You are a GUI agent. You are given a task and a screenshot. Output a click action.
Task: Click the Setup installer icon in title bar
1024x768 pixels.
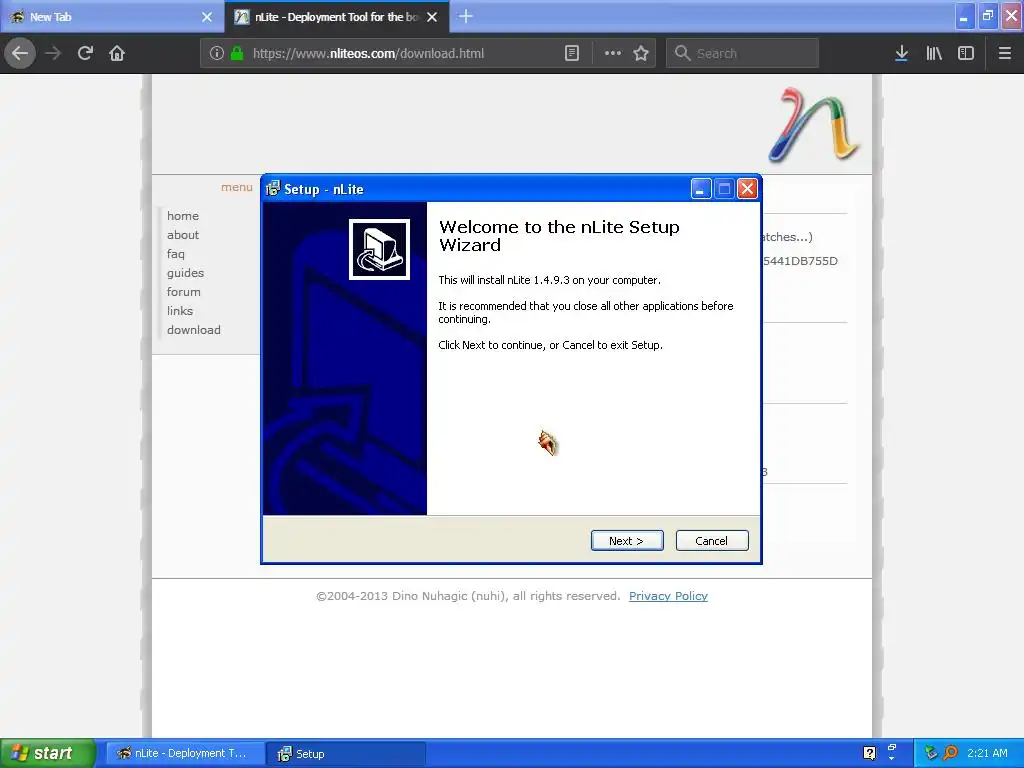[272, 189]
